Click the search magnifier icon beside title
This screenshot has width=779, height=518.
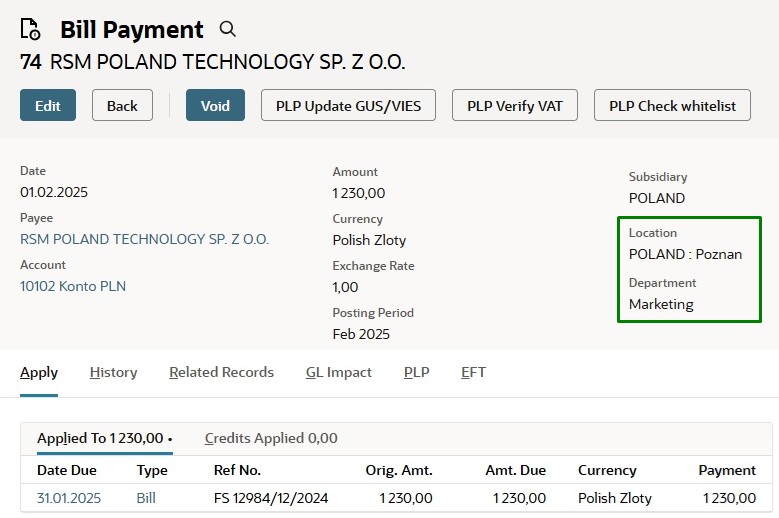tap(228, 29)
